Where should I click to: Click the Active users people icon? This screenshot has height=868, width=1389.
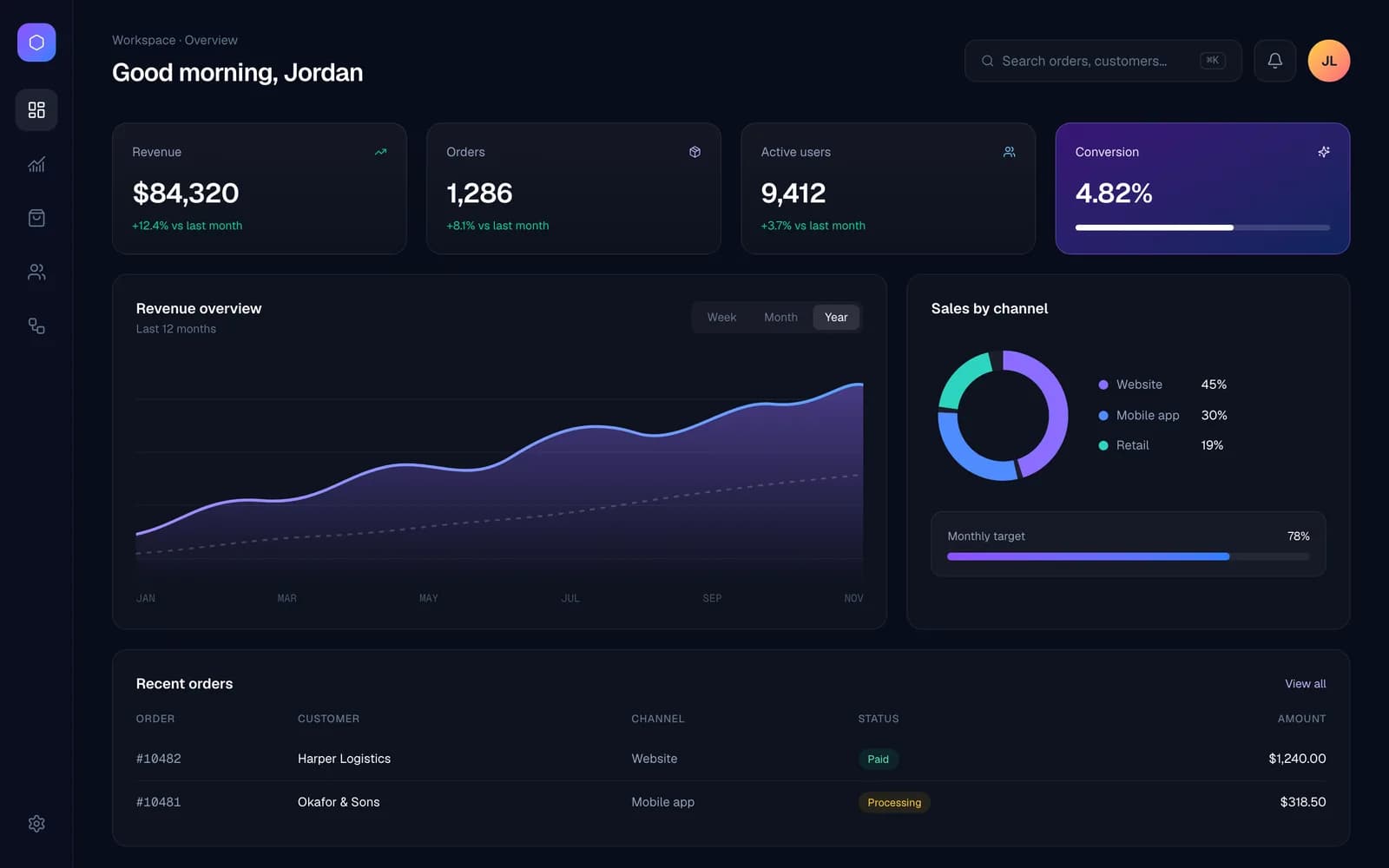[x=1009, y=152]
